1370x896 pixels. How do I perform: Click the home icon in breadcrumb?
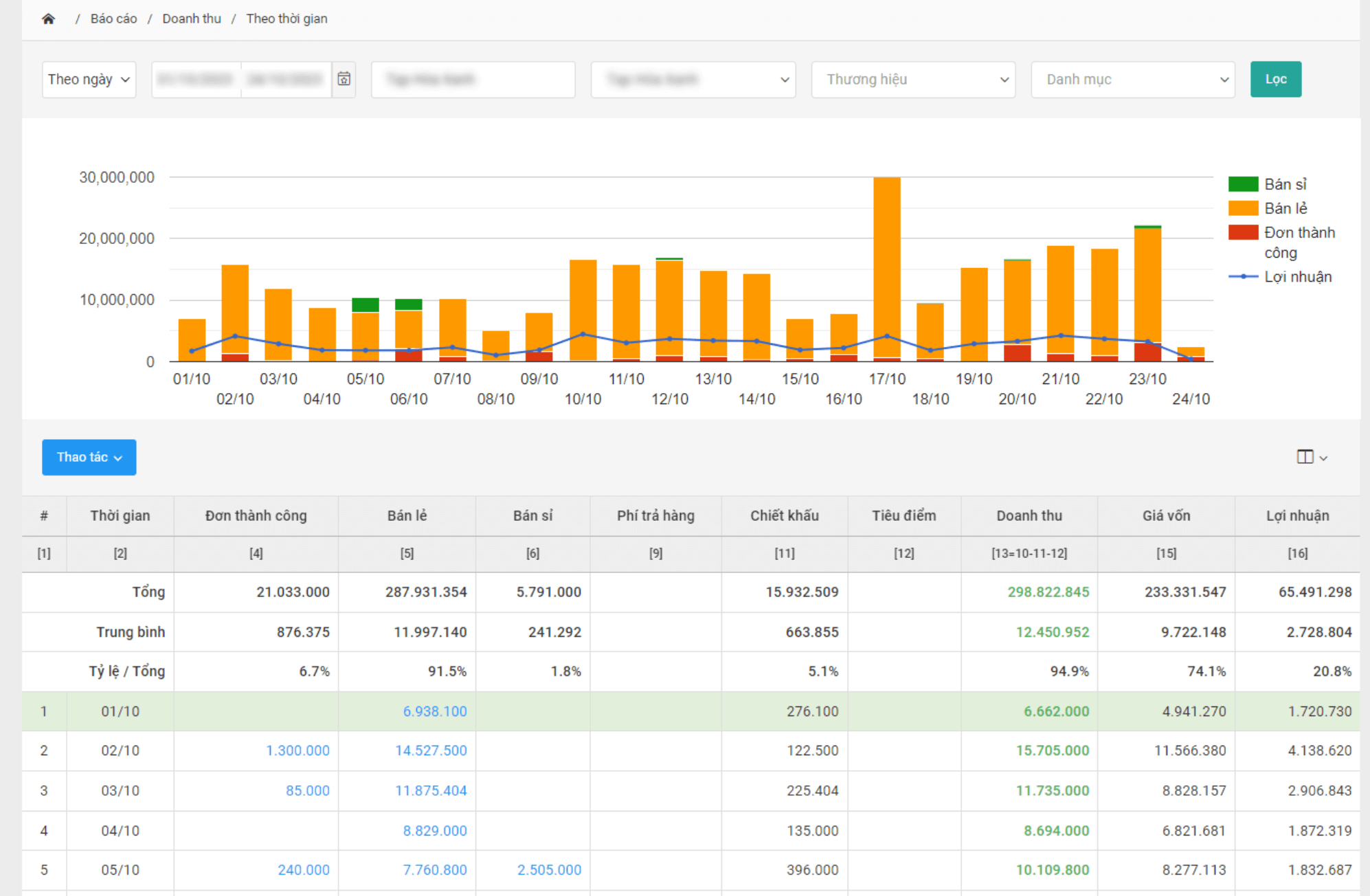(x=48, y=19)
